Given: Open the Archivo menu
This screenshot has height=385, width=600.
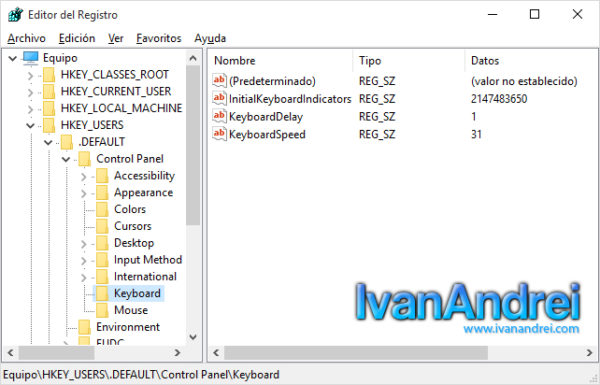Looking at the screenshot, I should point(26,38).
